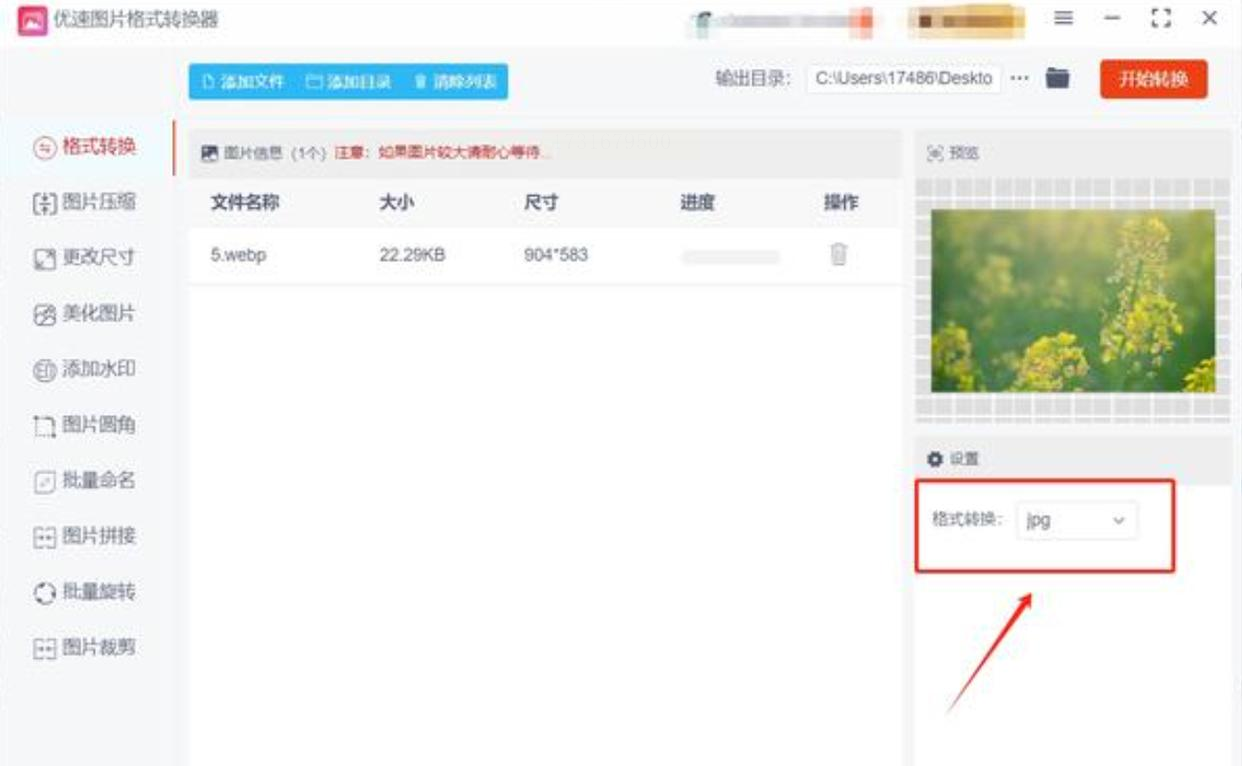Open the jpg format dropdown

(1077, 521)
